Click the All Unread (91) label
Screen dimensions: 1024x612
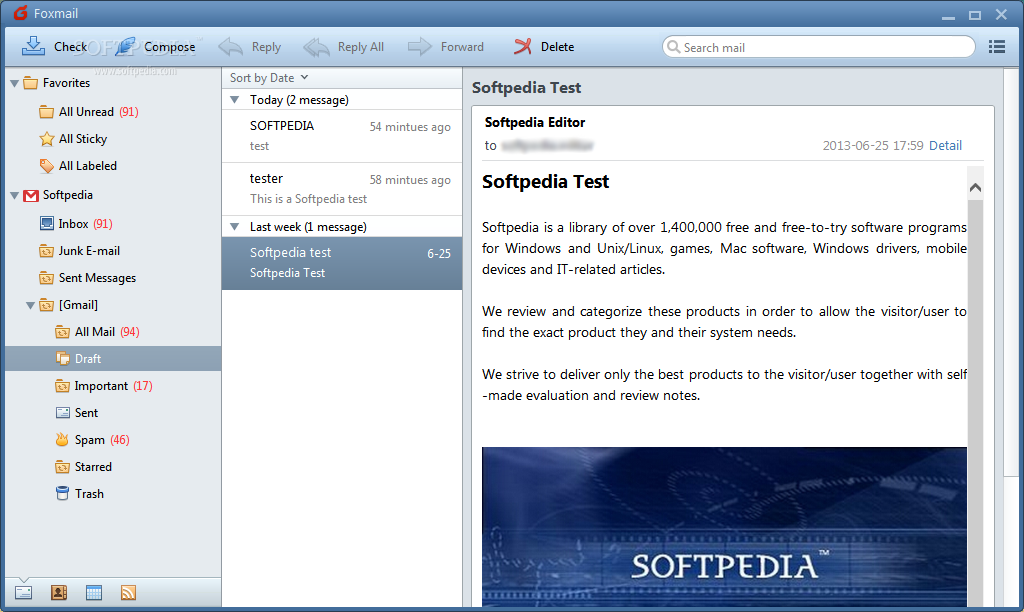(x=99, y=112)
